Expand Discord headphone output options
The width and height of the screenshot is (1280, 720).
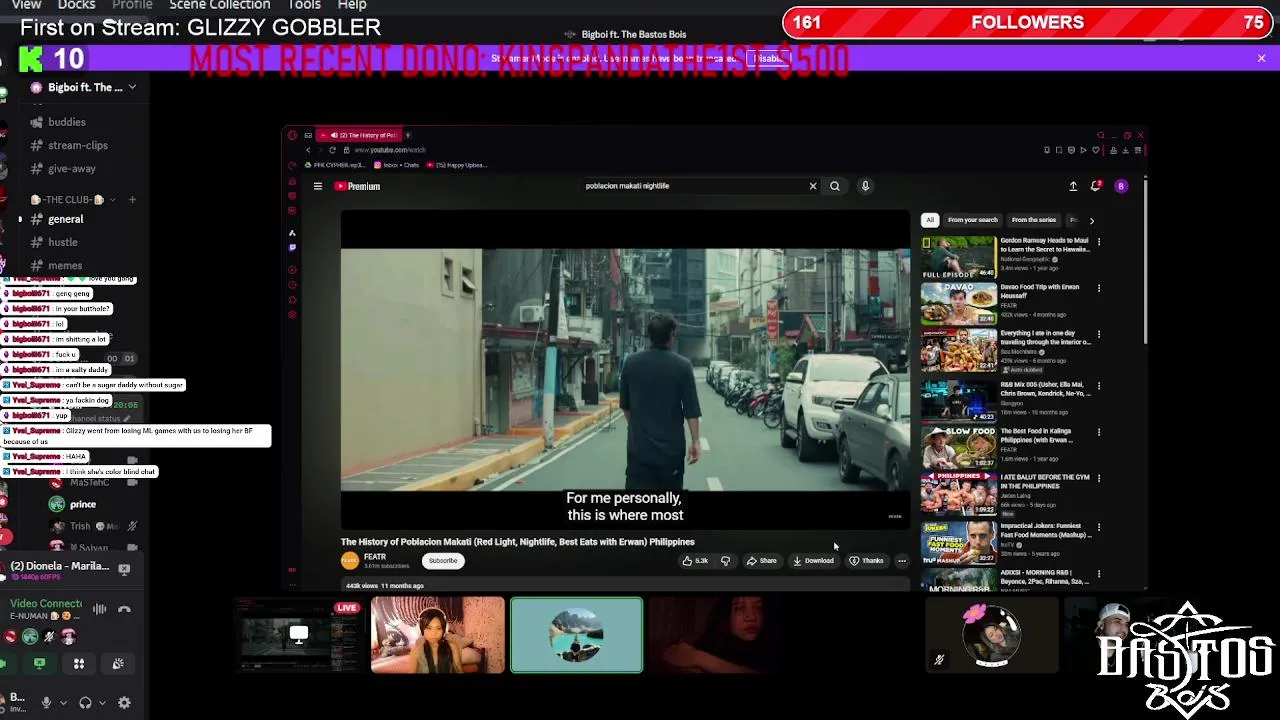click(x=101, y=703)
